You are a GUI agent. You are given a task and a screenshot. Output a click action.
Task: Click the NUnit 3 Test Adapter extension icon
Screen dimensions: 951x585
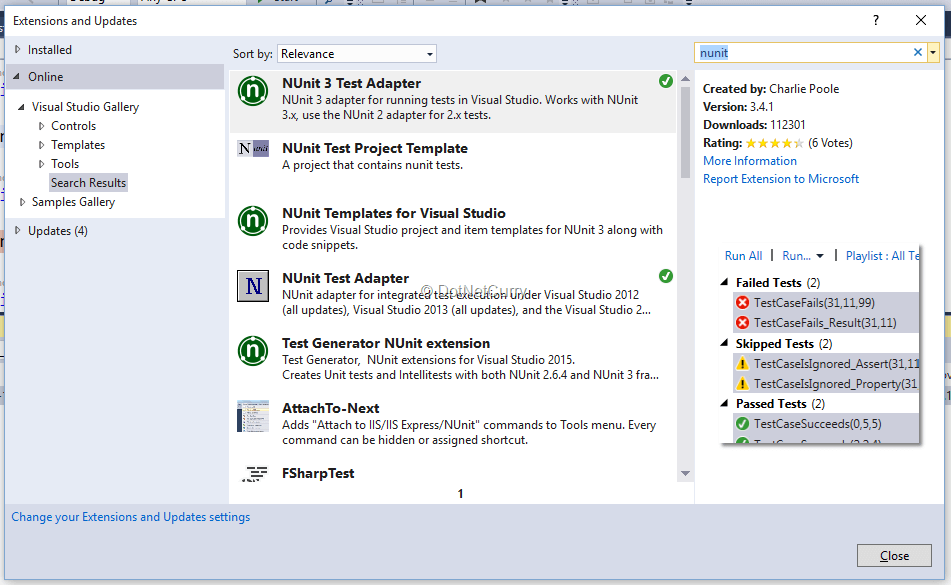[253, 91]
